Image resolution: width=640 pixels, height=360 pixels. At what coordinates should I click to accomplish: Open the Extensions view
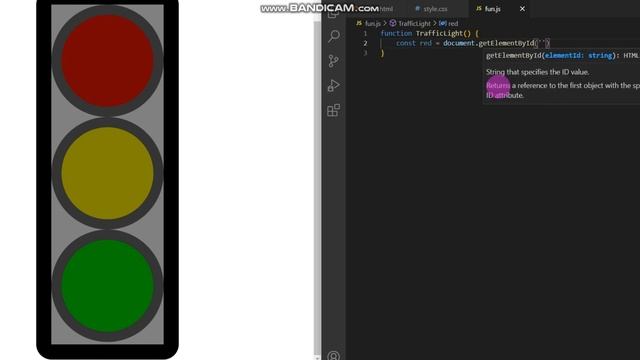[333, 110]
